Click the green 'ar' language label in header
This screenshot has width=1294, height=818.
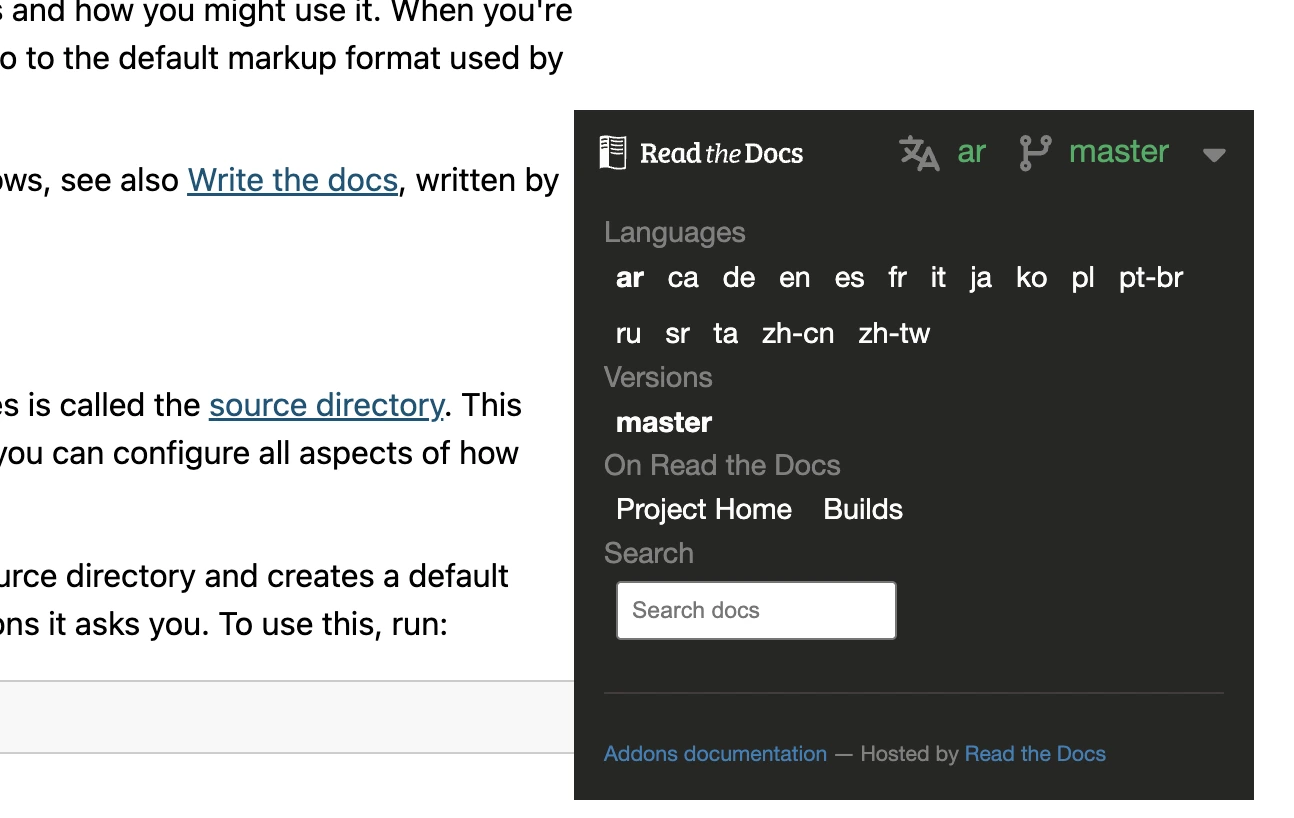click(x=972, y=151)
